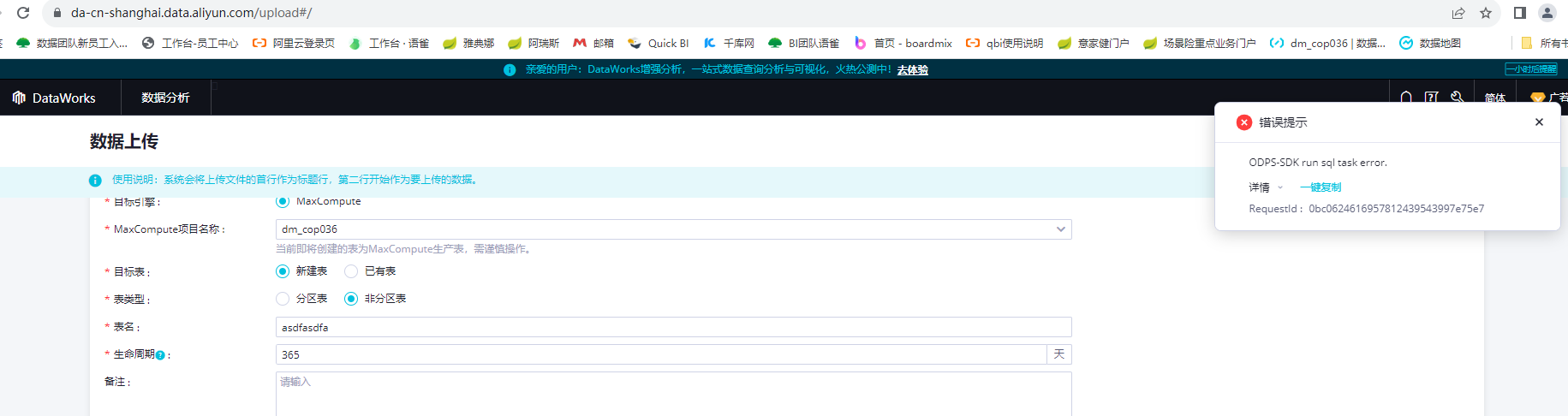Select the 新建表 radio option
The width and height of the screenshot is (1568, 416).
coord(283,271)
